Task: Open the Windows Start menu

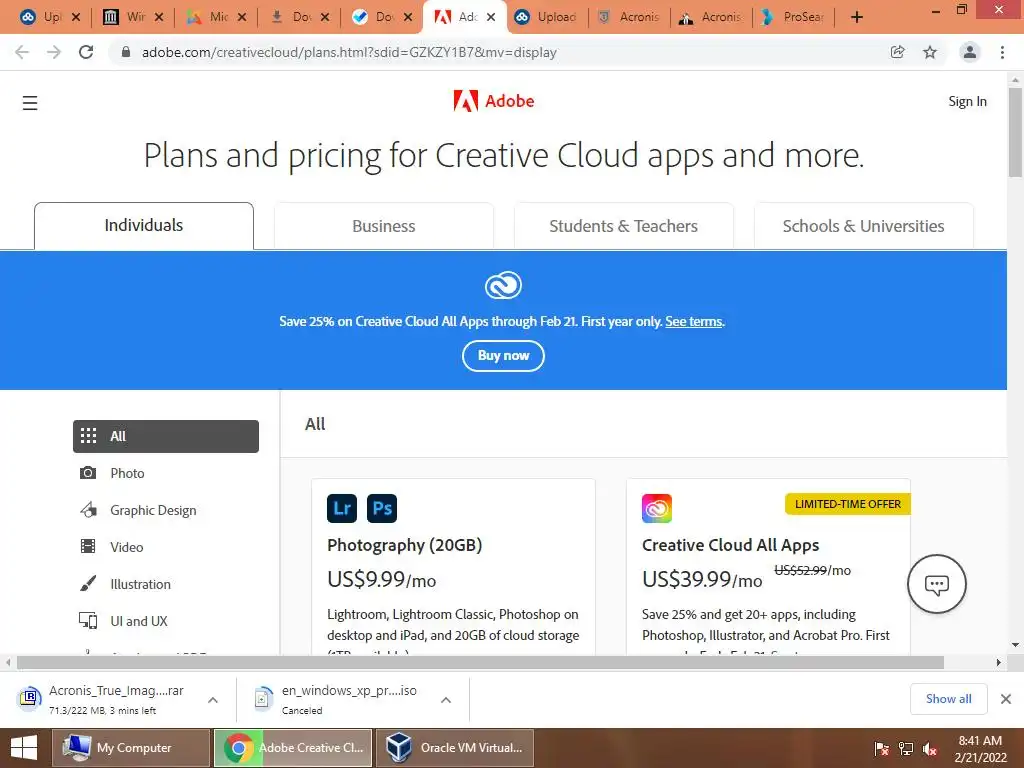Action: tap(24, 748)
